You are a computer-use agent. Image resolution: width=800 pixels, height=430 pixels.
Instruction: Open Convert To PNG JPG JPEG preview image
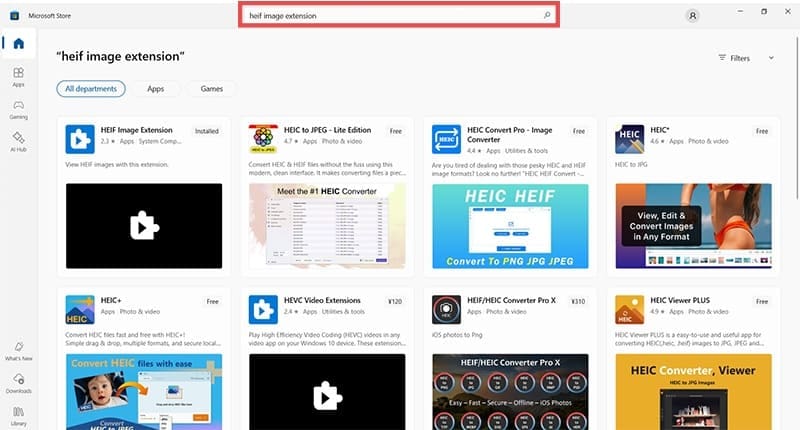[510, 226]
